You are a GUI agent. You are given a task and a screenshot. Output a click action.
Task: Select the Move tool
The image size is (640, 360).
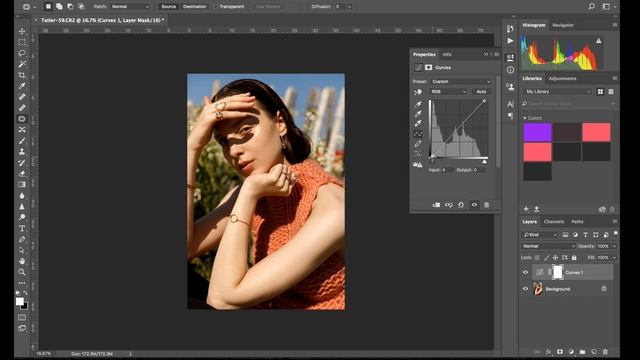[22, 31]
